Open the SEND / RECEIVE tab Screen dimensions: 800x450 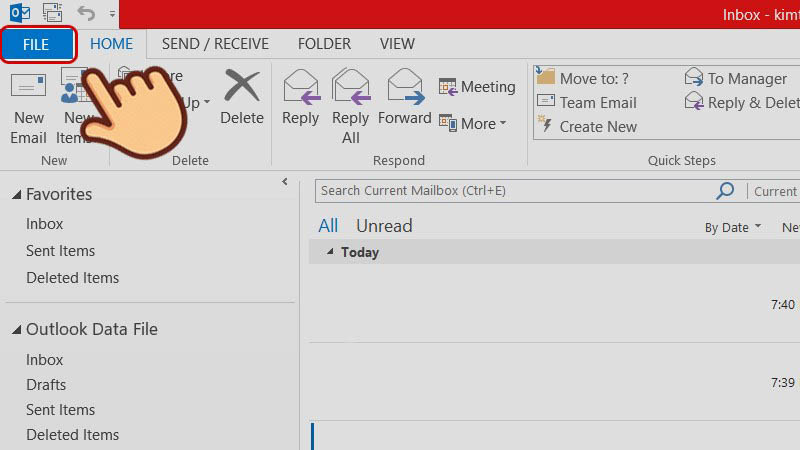215,44
